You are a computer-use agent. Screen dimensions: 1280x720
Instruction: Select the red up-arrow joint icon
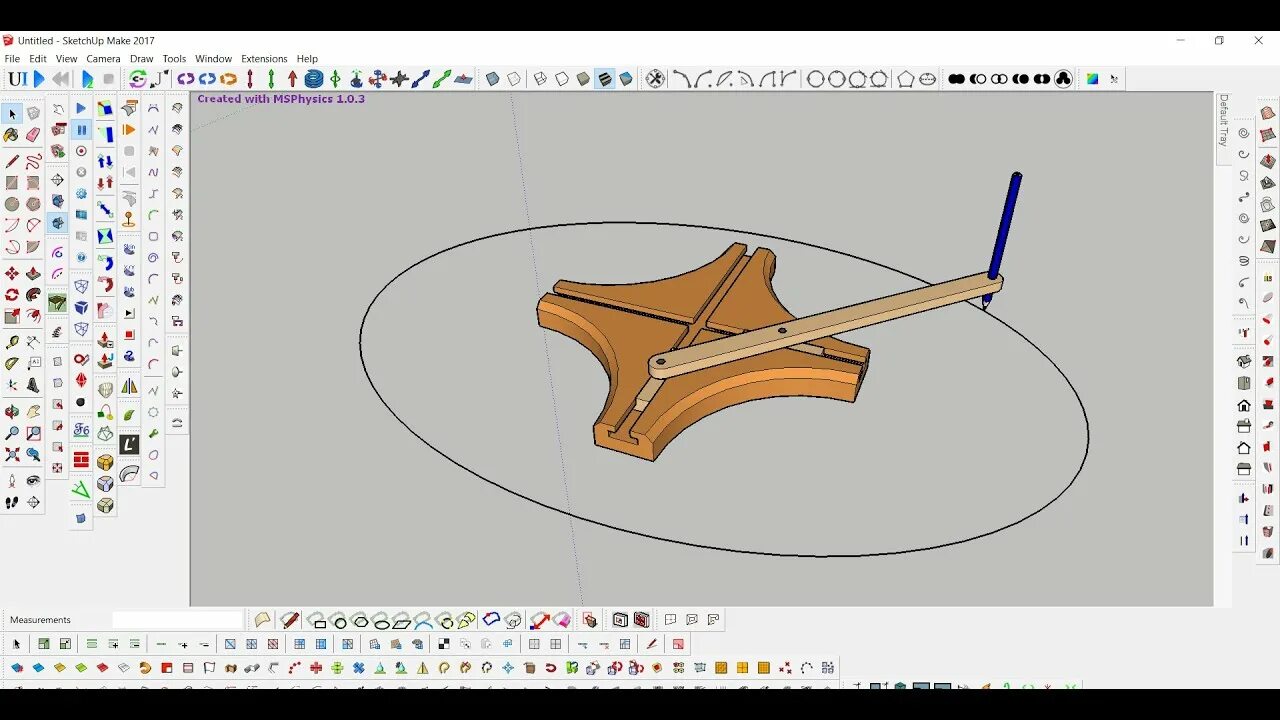click(x=292, y=79)
